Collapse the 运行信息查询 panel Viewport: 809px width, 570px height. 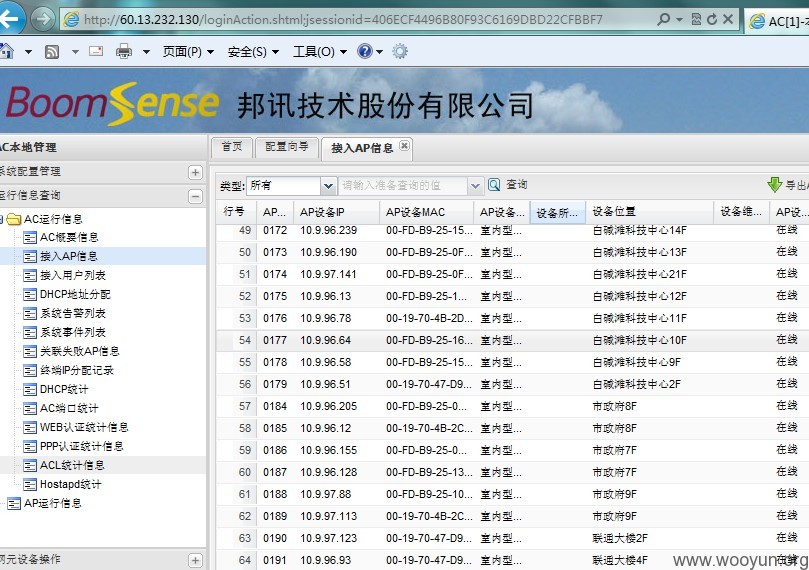(x=195, y=197)
